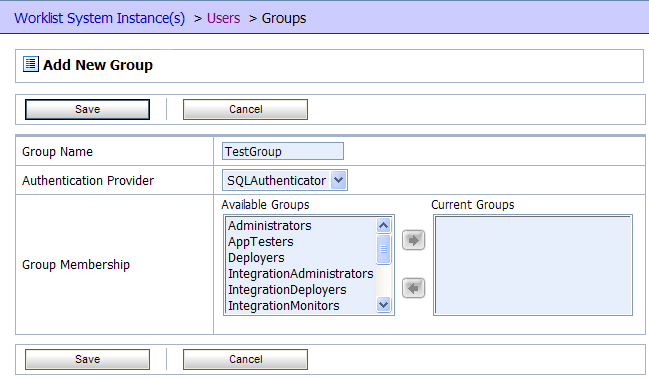Click the bottom Cancel button
The width and height of the screenshot is (649, 379).
pos(245,359)
